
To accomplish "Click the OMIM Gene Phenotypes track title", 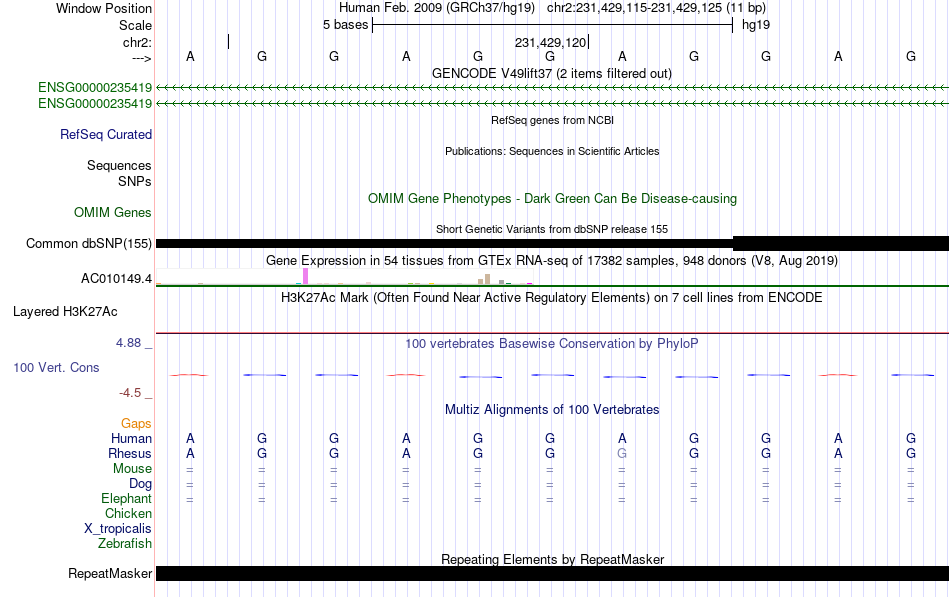I will point(552,199).
